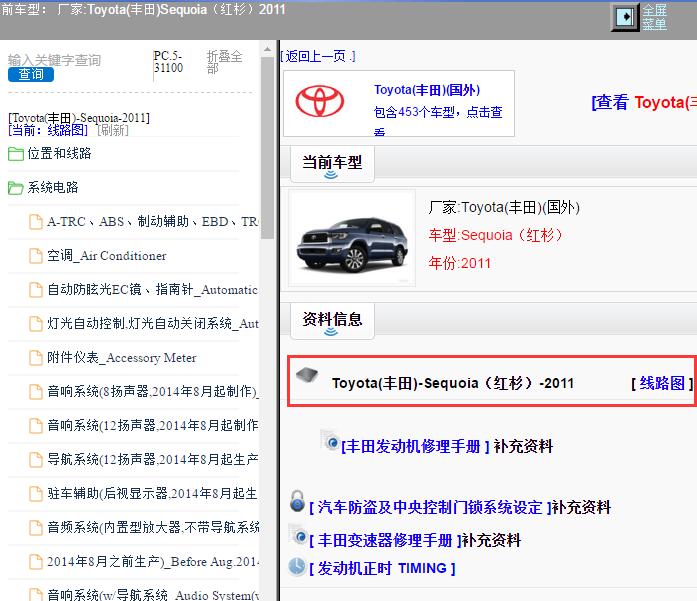This screenshot has height=601, width=697.
Task: Click [Toyota(丰田)-Sequoia-2011] heading text
Action: [79, 118]
